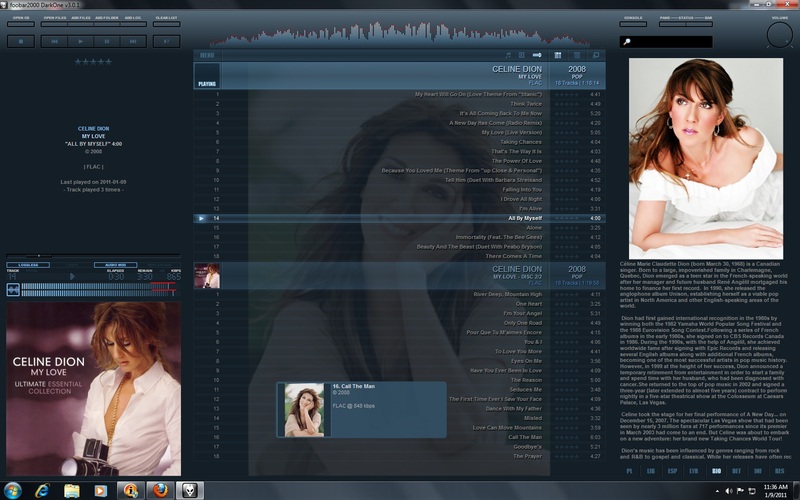Toggle the Audio MD5 indicator
This screenshot has width=800, height=500.
coord(115,265)
